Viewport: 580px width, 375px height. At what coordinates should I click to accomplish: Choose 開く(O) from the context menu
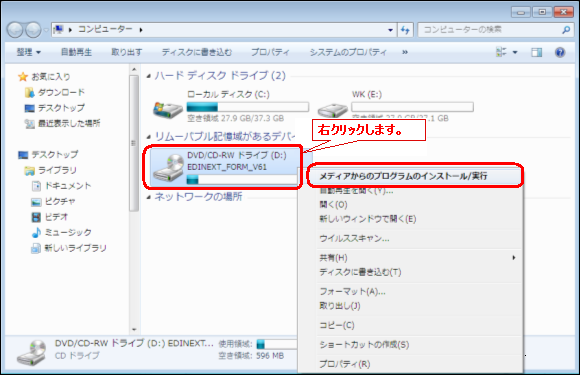pos(333,205)
